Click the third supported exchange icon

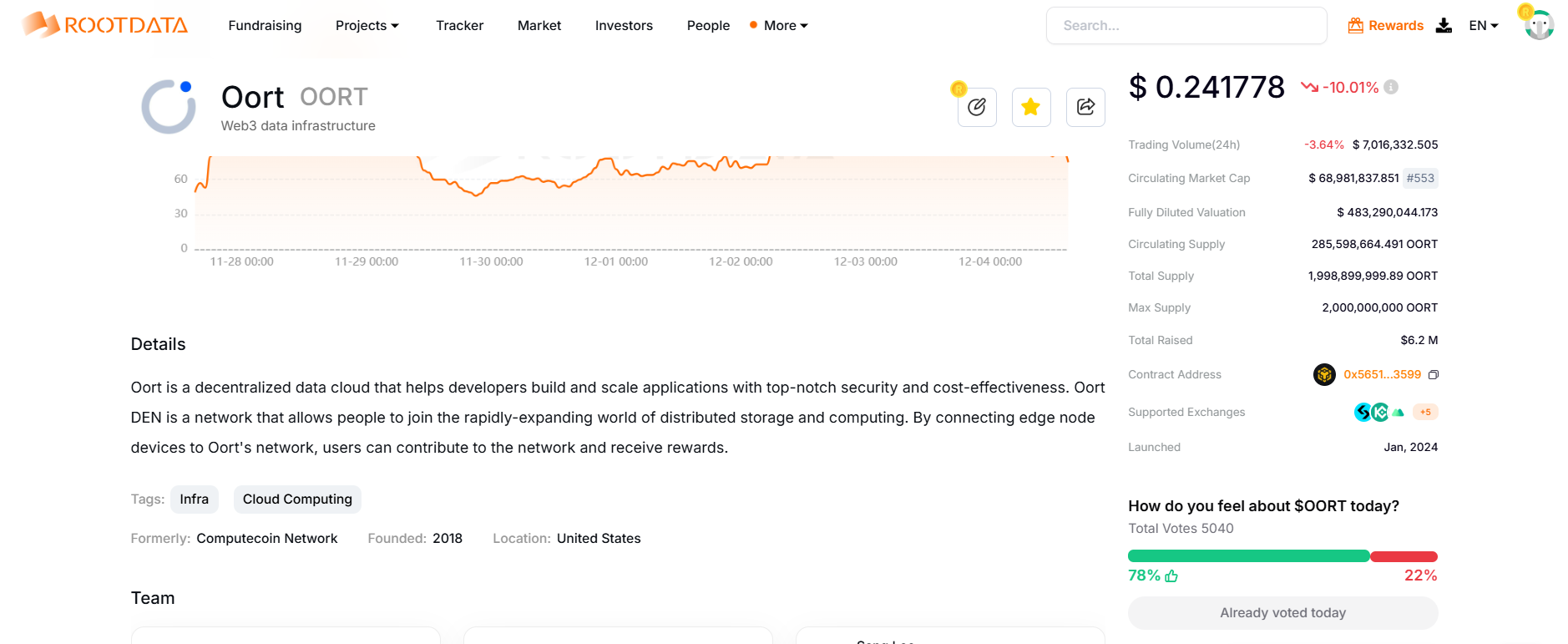pyautogui.click(x=1398, y=412)
